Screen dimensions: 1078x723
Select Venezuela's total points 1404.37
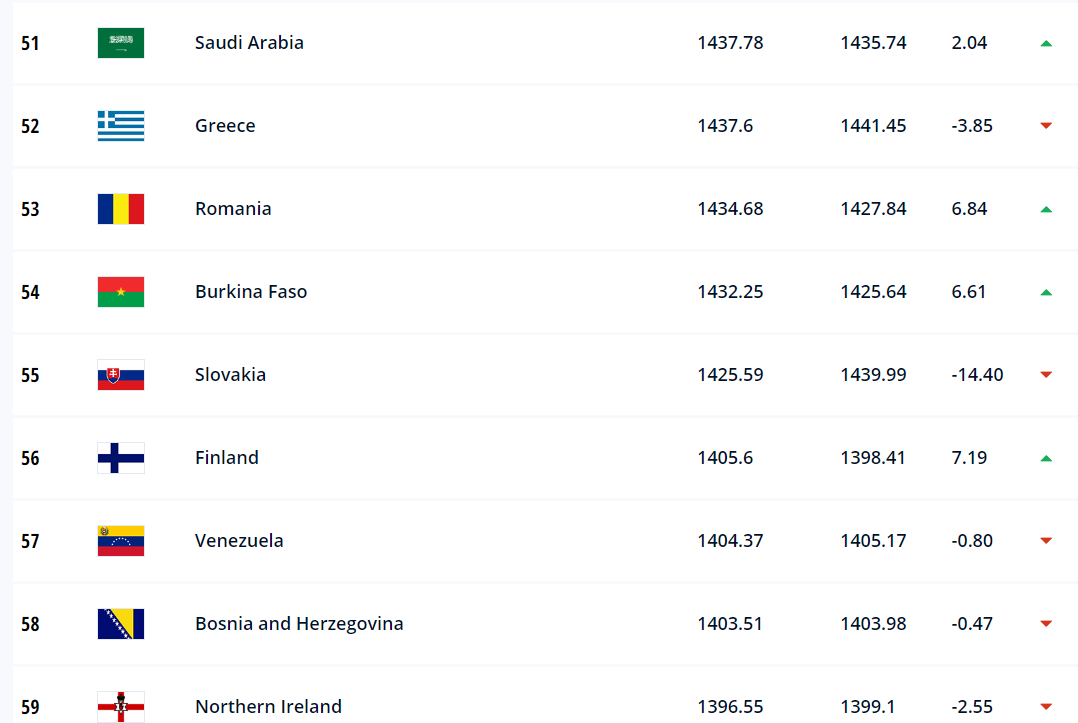tap(730, 541)
